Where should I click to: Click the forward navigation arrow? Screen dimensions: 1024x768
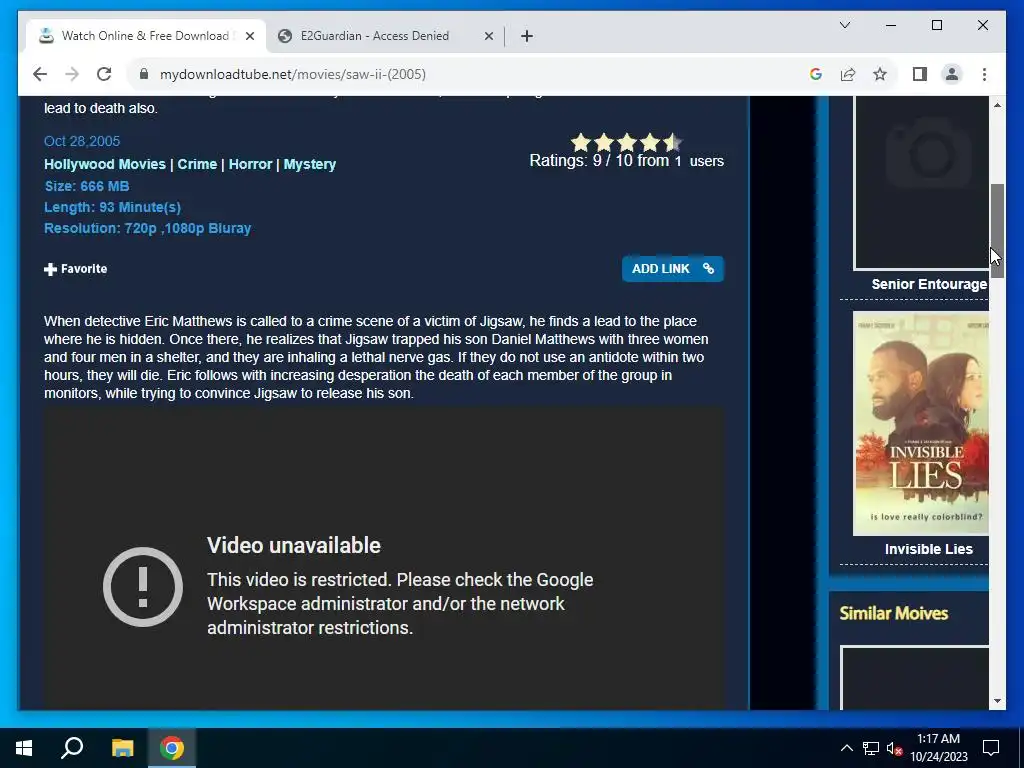[72, 74]
